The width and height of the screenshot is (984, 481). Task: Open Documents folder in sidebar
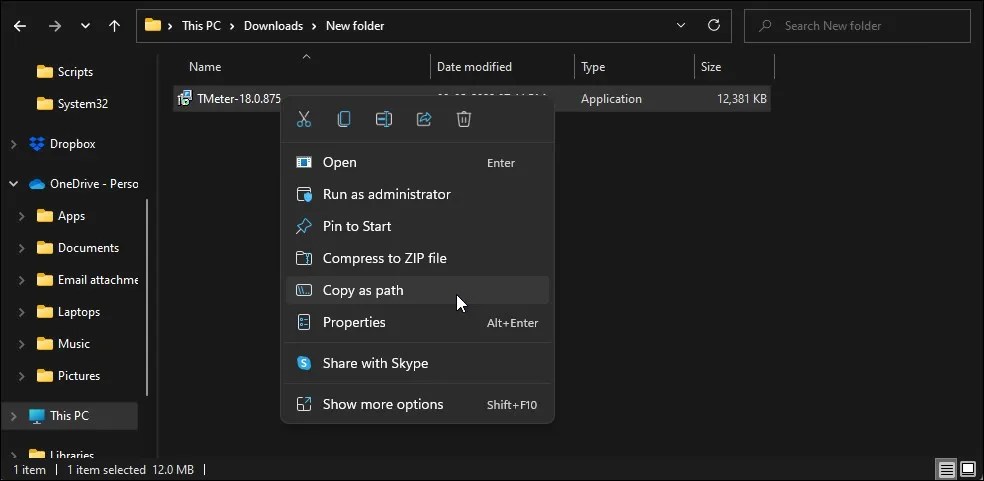coord(88,248)
